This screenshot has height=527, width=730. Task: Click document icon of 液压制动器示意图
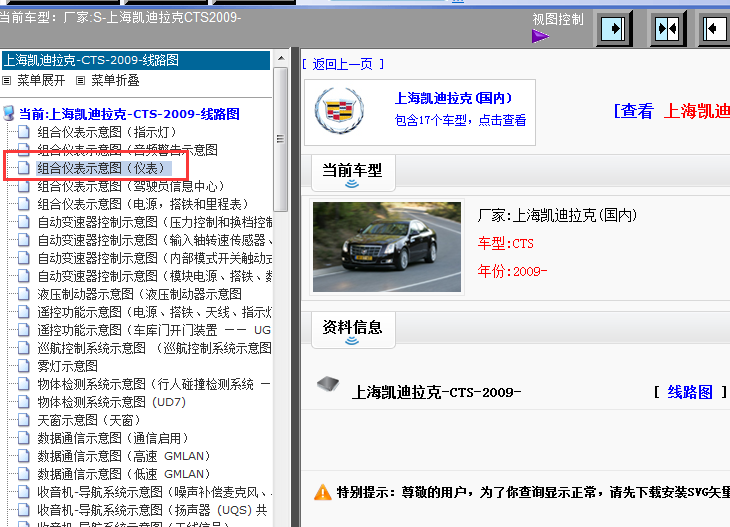[x=24, y=294]
